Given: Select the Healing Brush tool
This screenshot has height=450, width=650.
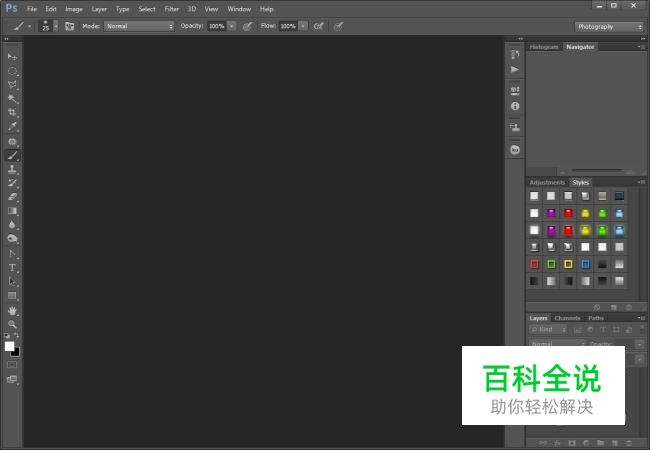Looking at the screenshot, I should [12, 141].
